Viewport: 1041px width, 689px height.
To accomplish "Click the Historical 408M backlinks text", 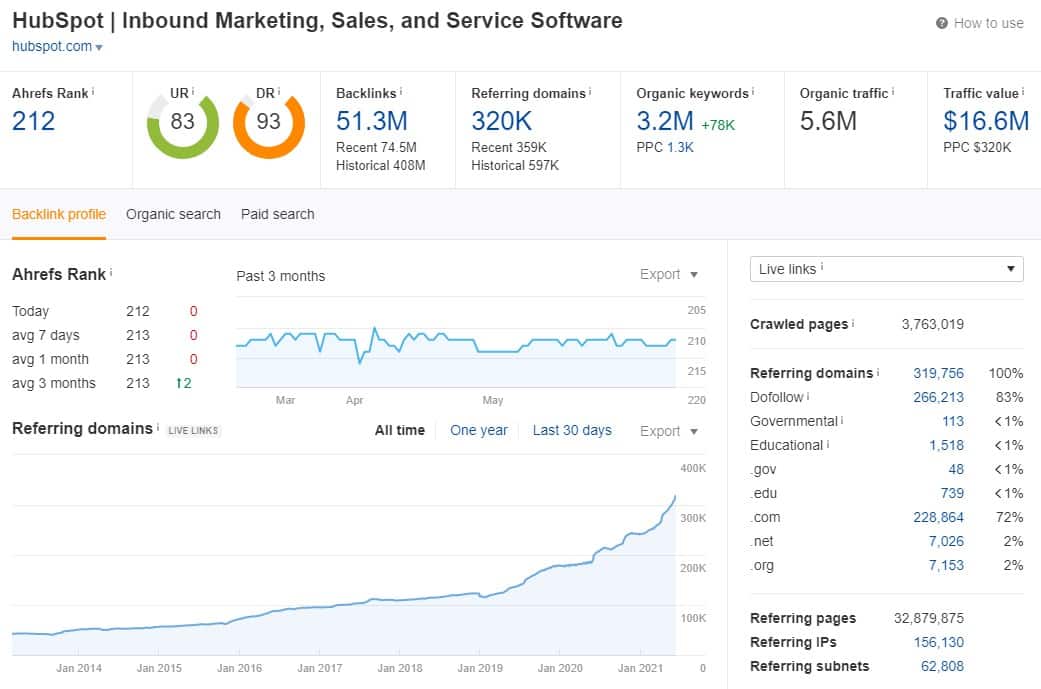I will point(380,165).
